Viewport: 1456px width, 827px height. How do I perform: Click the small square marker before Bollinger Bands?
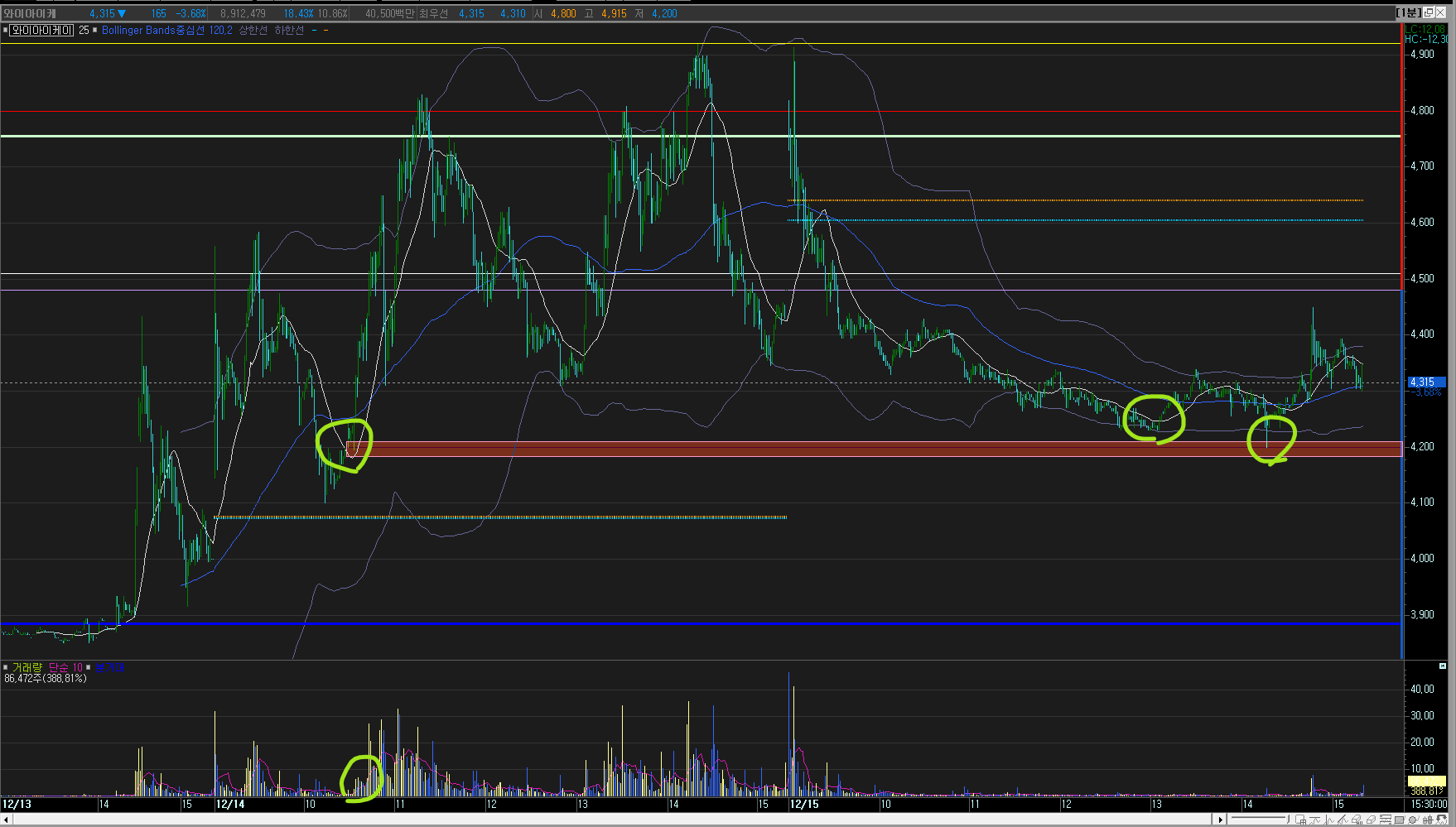[94, 30]
